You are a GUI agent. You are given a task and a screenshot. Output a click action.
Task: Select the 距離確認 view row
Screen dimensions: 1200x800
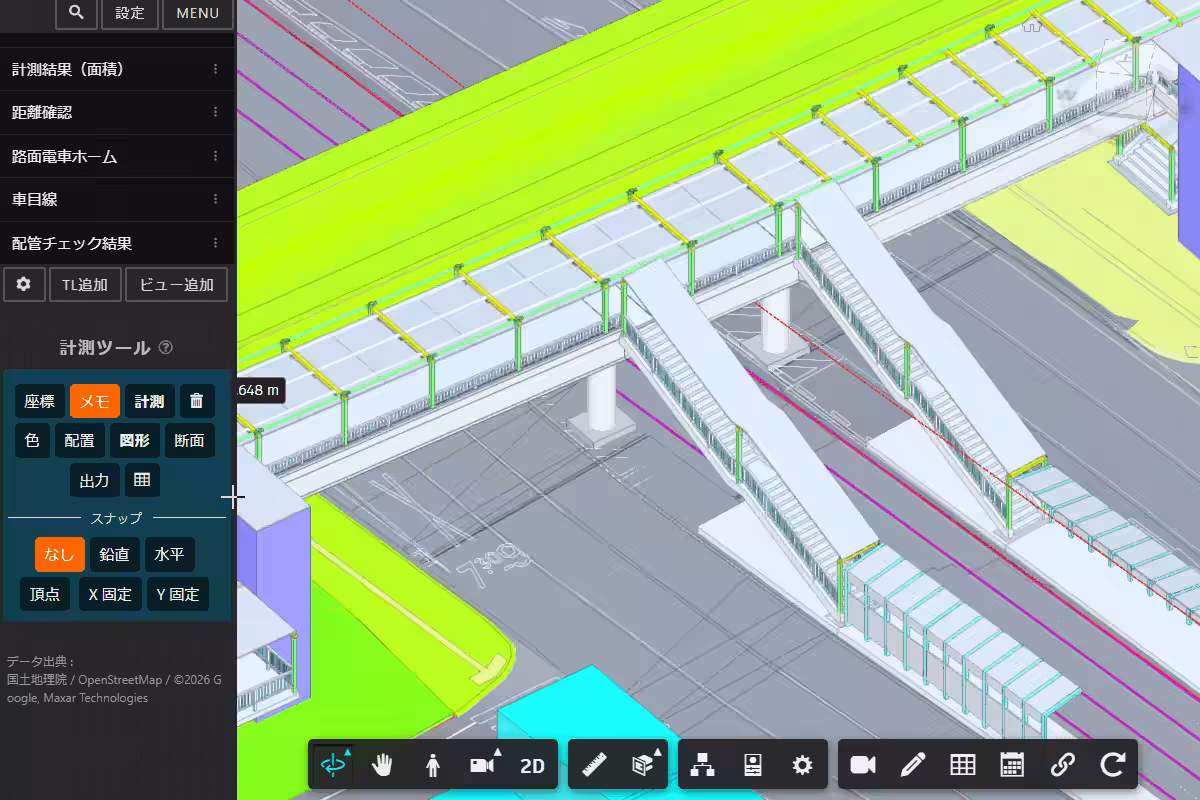tap(117, 113)
